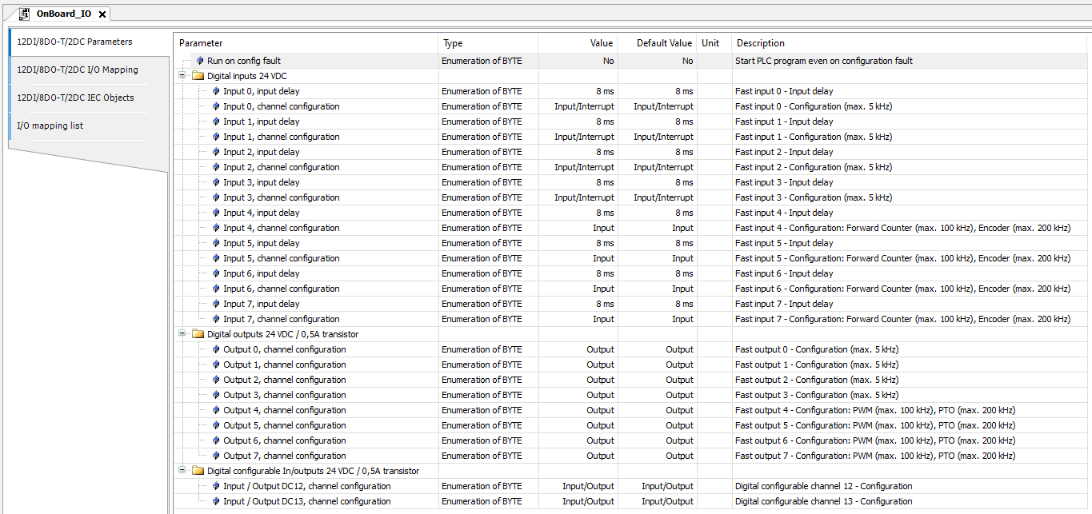Image resolution: width=1092 pixels, height=514 pixels.
Task: Click parameter icon for Run on config fault
Action: tap(201, 61)
